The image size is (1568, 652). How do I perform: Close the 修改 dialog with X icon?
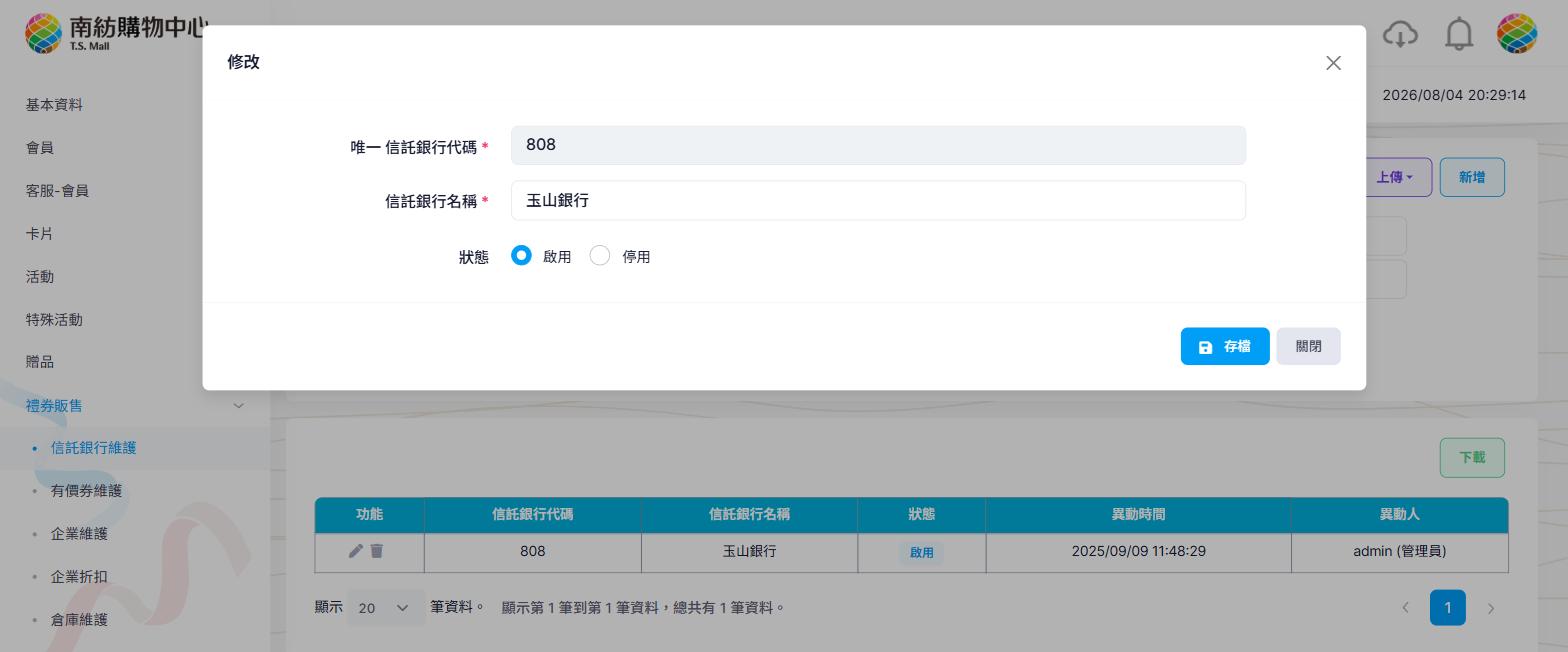(1333, 63)
